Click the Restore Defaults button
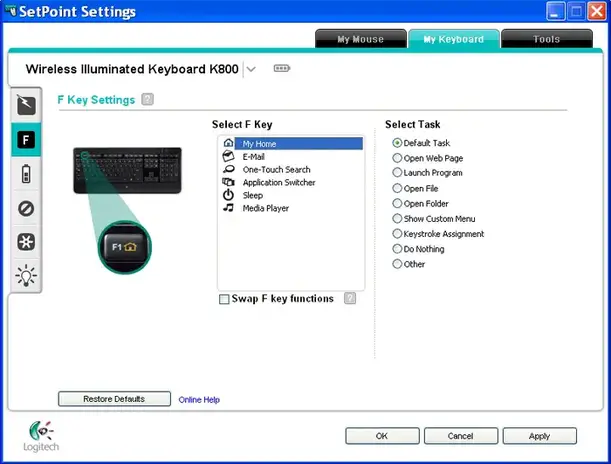Viewport: 611px width, 464px height. click(114, 399)
